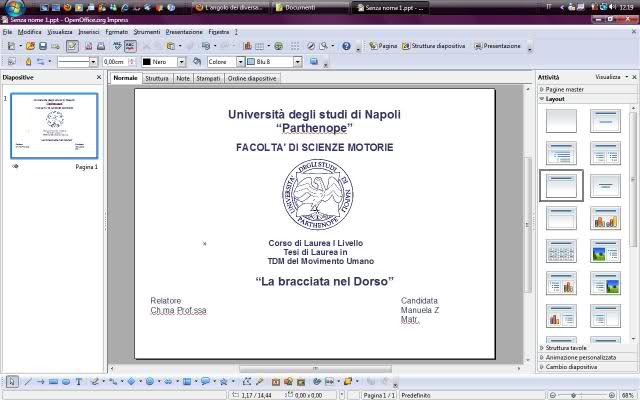
Task: Open OpenOffice help question mark icon
Action: pos(346,46)
